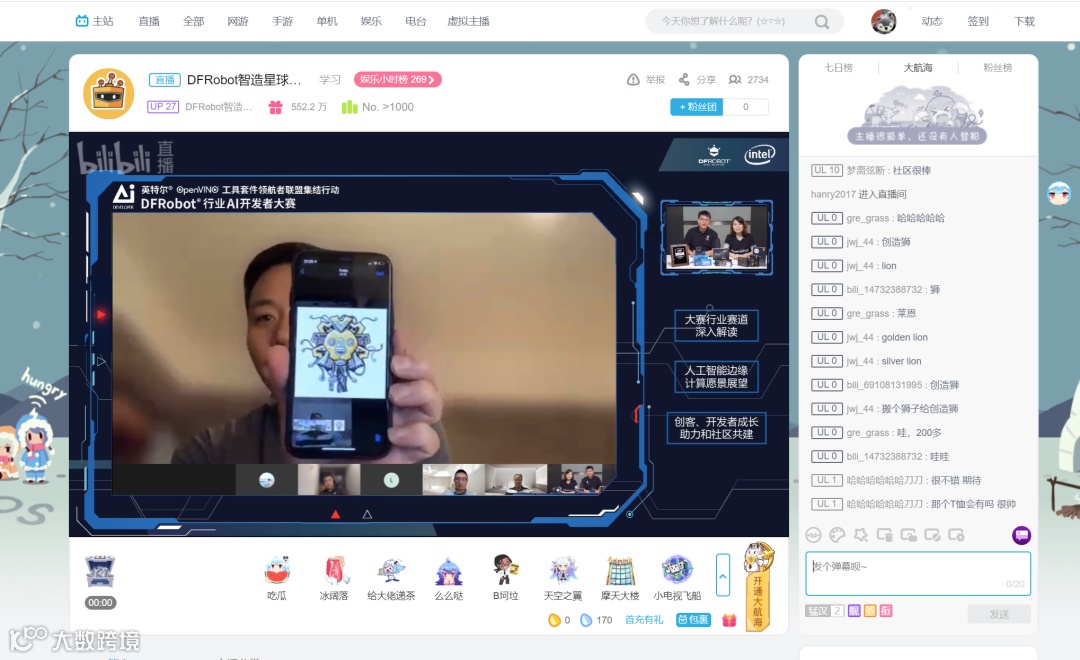The height and width of the screenshot is (660, 1080).
Task: Open the 娱乐小时榜 269 ranking badge
Action: point(397,79)
